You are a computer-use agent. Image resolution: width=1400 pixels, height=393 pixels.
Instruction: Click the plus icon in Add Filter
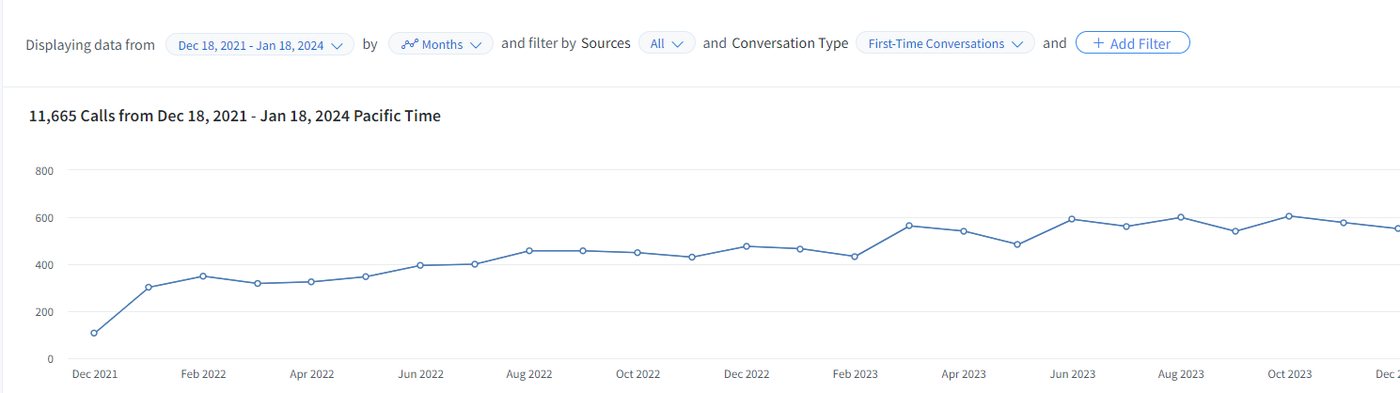[x=1098, y=43]
